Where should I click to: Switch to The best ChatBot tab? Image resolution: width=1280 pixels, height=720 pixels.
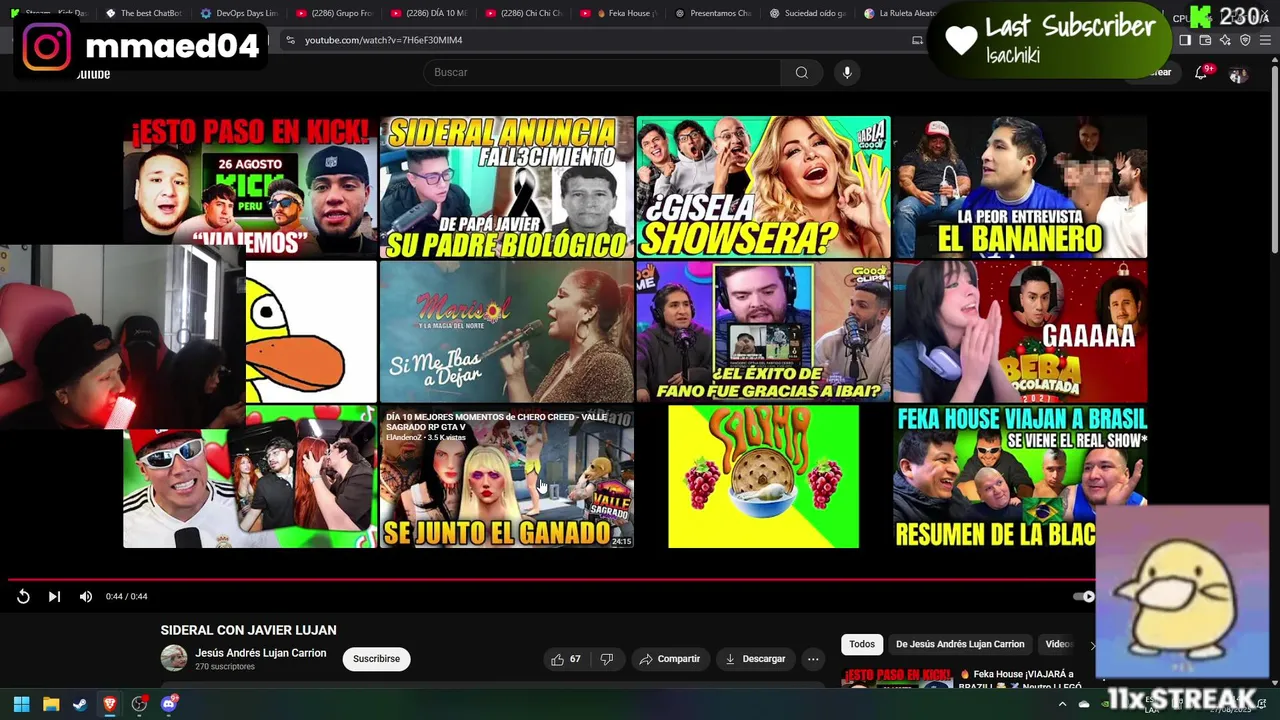(142, 13)
